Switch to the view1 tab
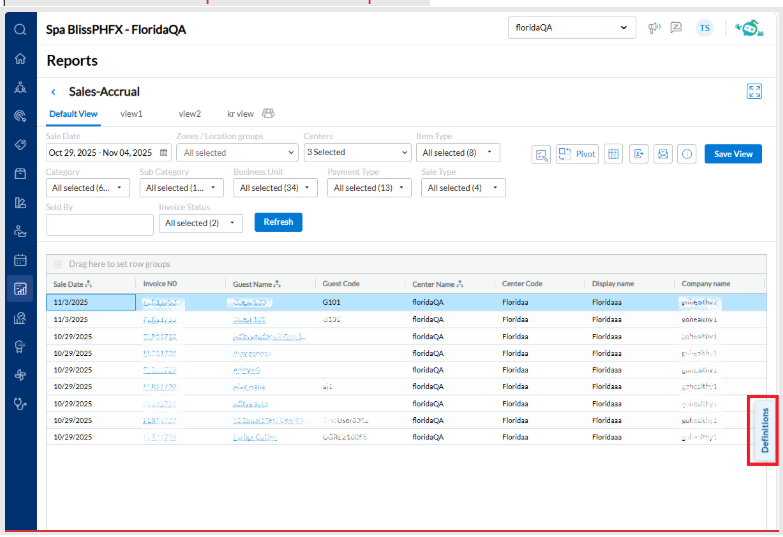The width and height of the screenshot is (783, 537). pos(131,114)
